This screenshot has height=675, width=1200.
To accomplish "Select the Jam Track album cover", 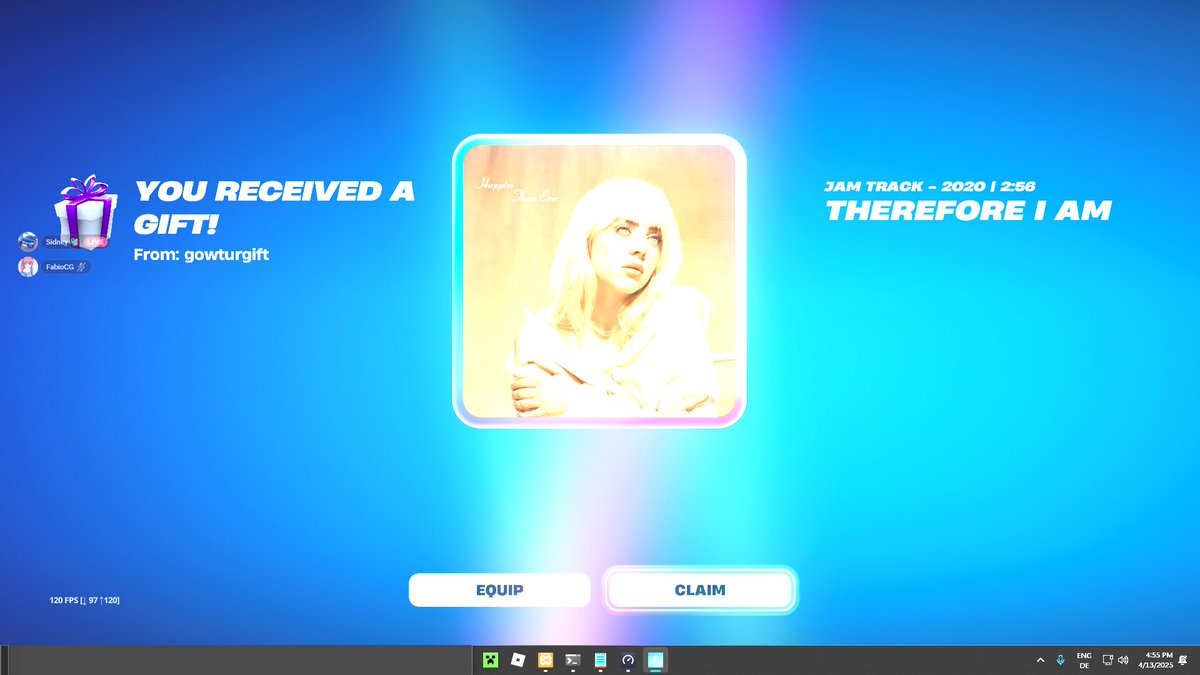I will tap(599, 281).
